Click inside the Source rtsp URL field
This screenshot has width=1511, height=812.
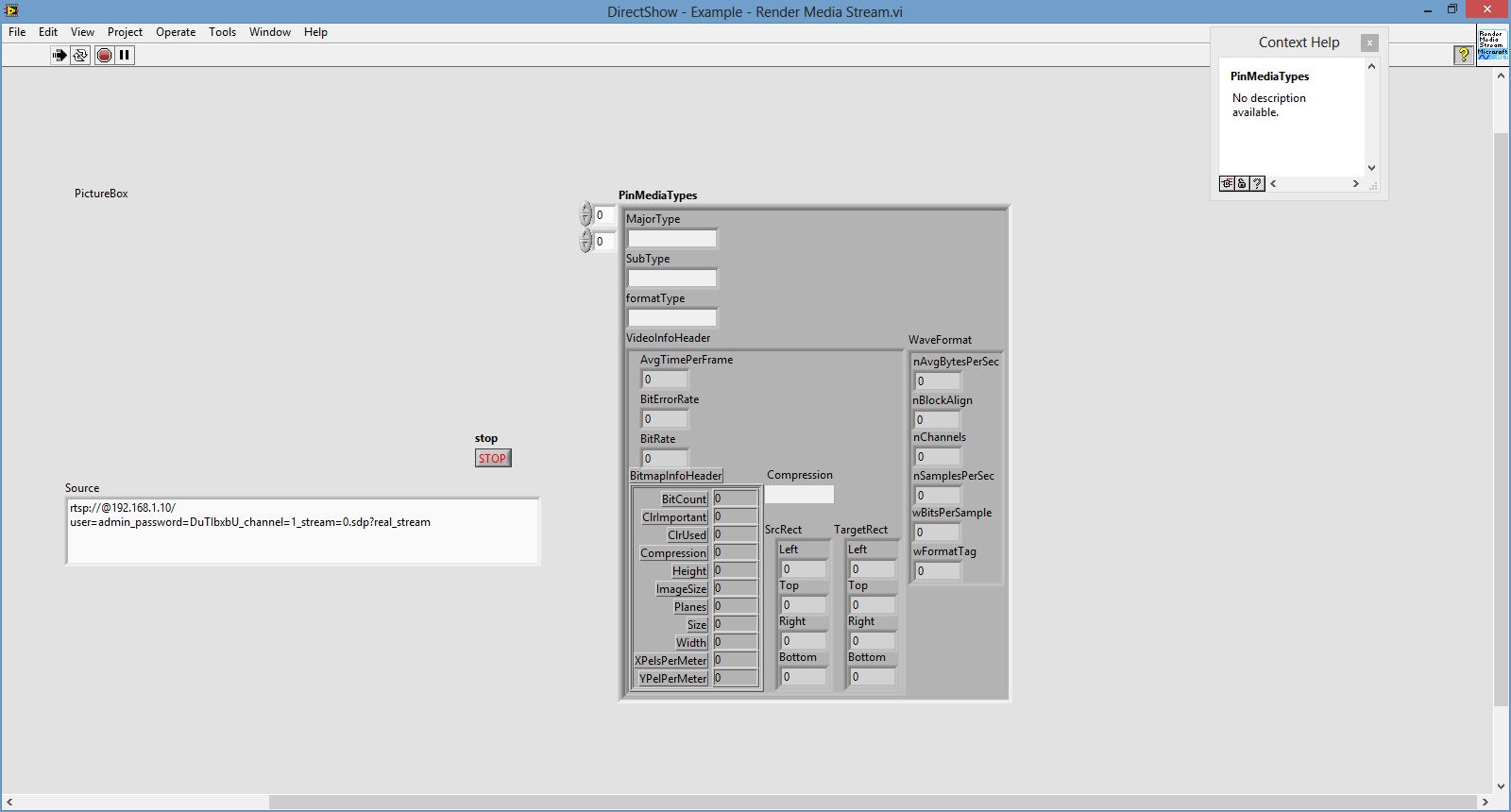[302, 531]
